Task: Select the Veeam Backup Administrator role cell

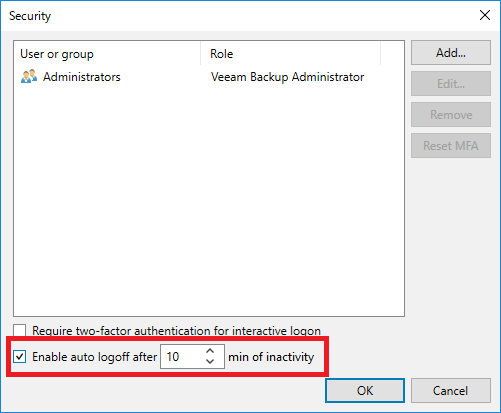Action: point(287,77)
